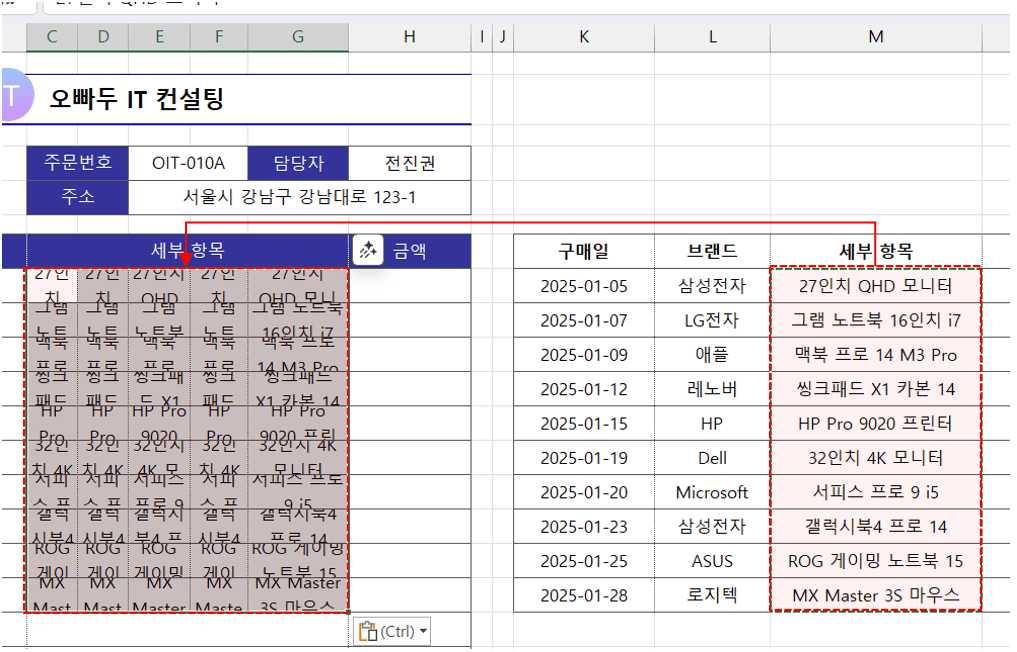Select the MX Master 3S 마우스 source cell
The image size is (1017, 652).
(x=876, y=596)
